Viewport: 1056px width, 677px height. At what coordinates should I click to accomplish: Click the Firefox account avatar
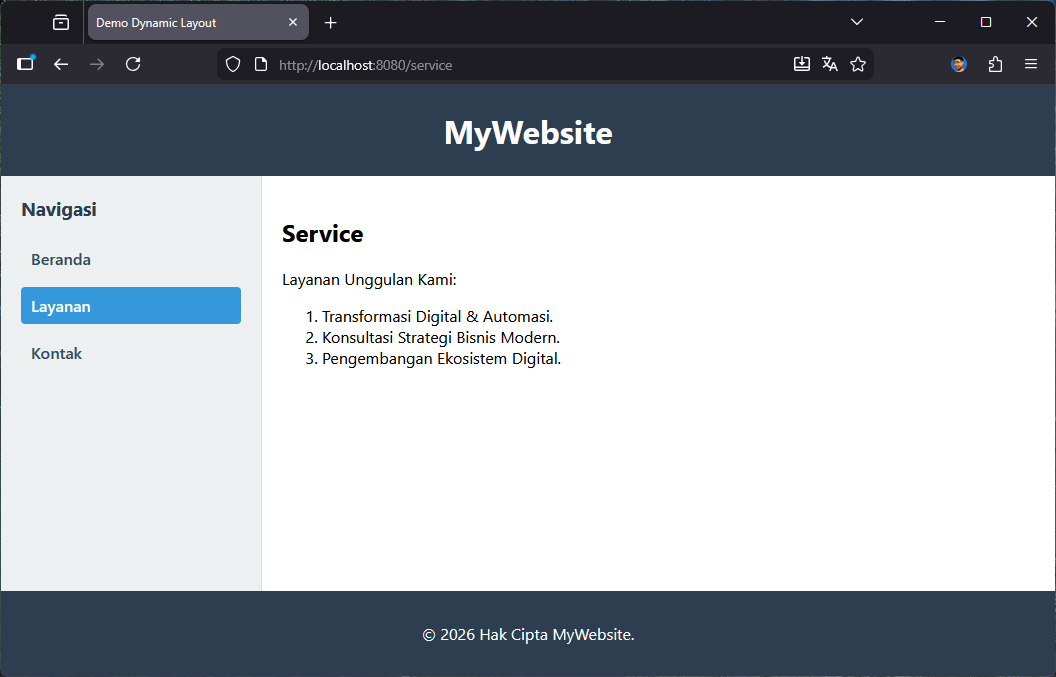959,64
